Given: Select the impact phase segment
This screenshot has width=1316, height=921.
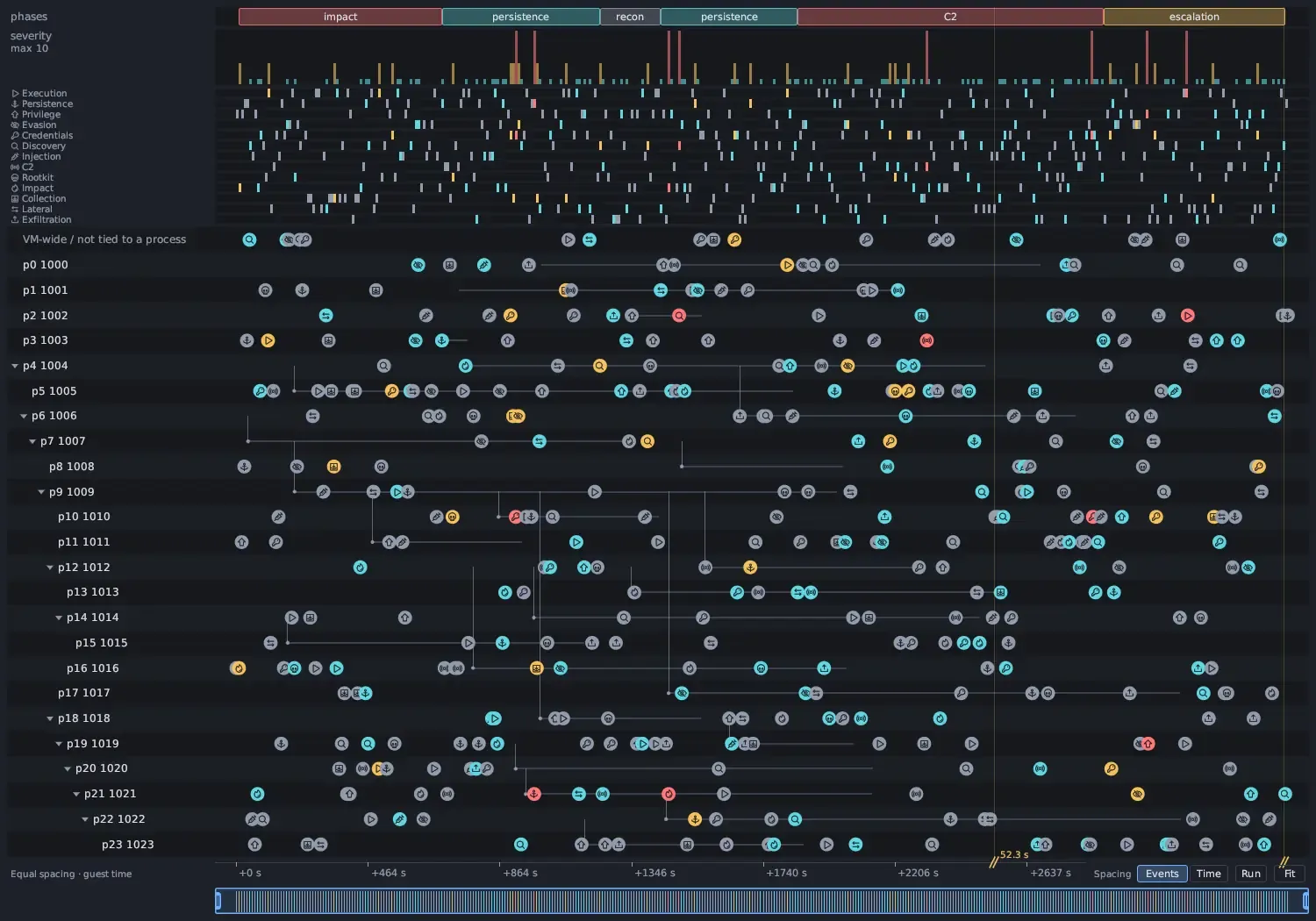Looking at the screenshot, I should click(340, 17).
